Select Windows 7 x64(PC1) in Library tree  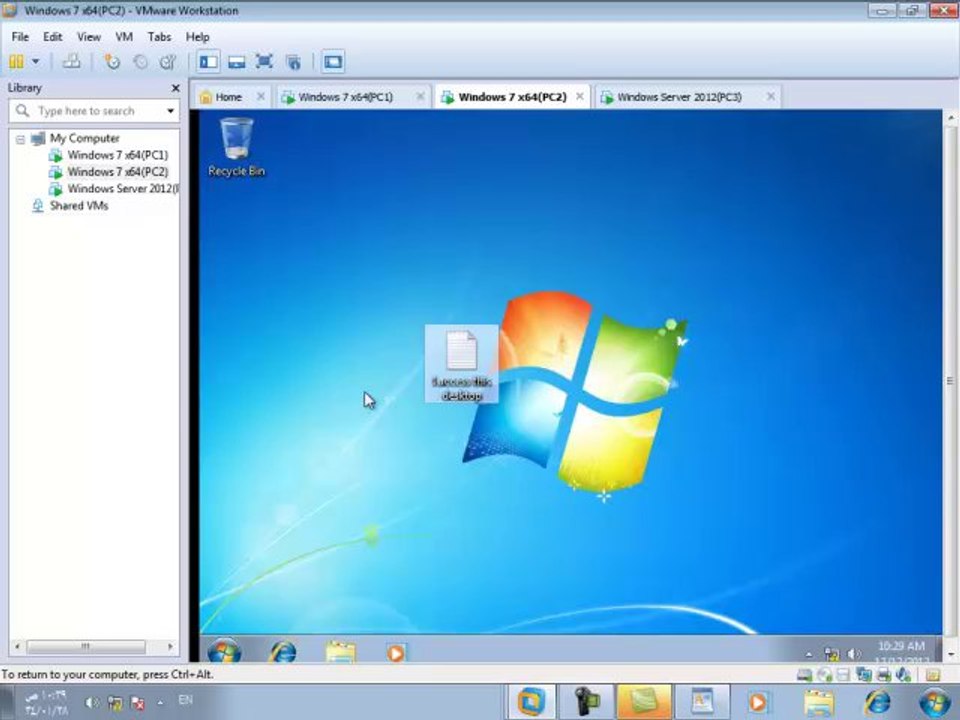[x=118, y=155]
